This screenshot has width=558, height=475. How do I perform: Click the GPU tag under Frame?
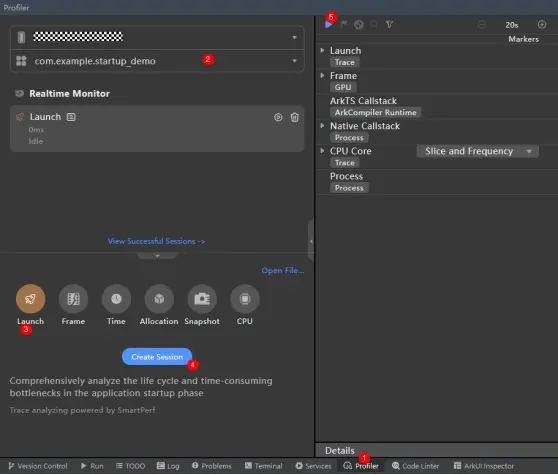(x=343, y=87)
